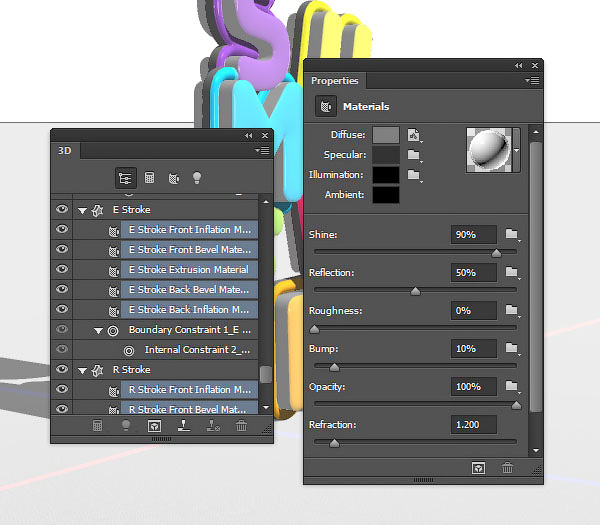Show Boundary Constraint 1_E visibility
This screenshot has width=600, height=525.
tap(62, 329)
